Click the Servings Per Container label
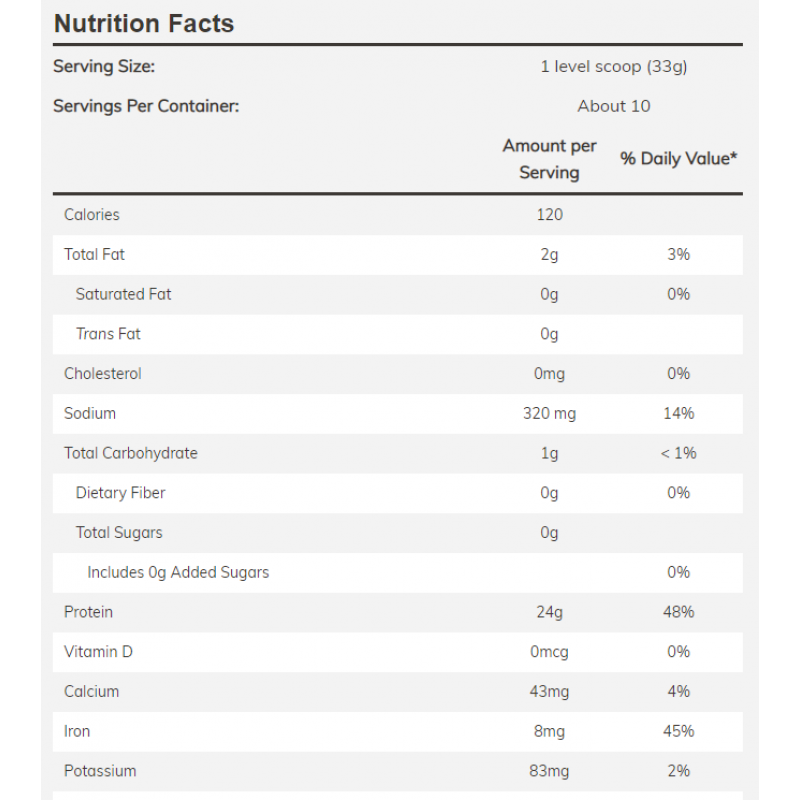 pyautogui.click(x=146, y=106)
